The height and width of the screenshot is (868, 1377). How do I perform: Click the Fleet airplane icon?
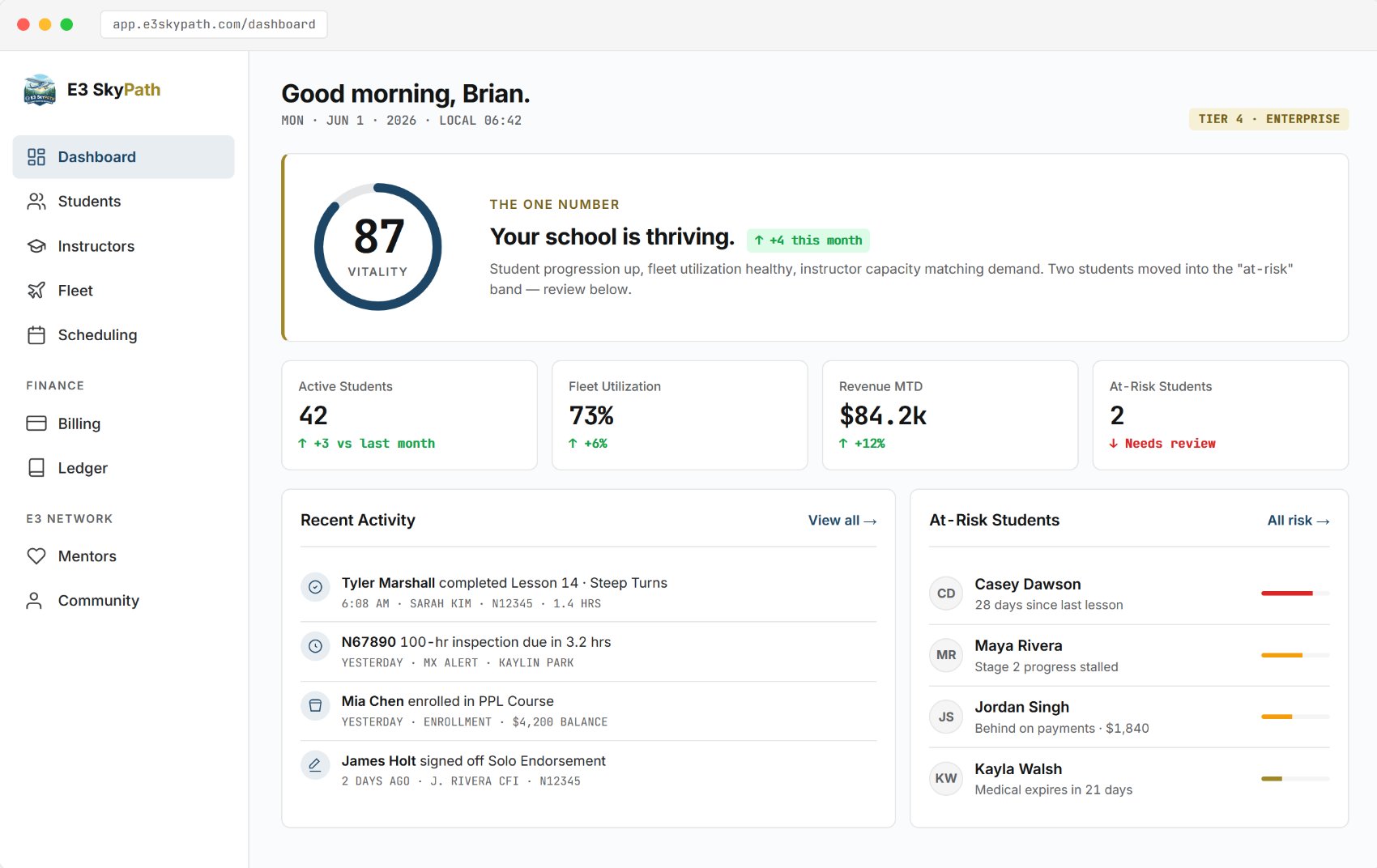36,291
